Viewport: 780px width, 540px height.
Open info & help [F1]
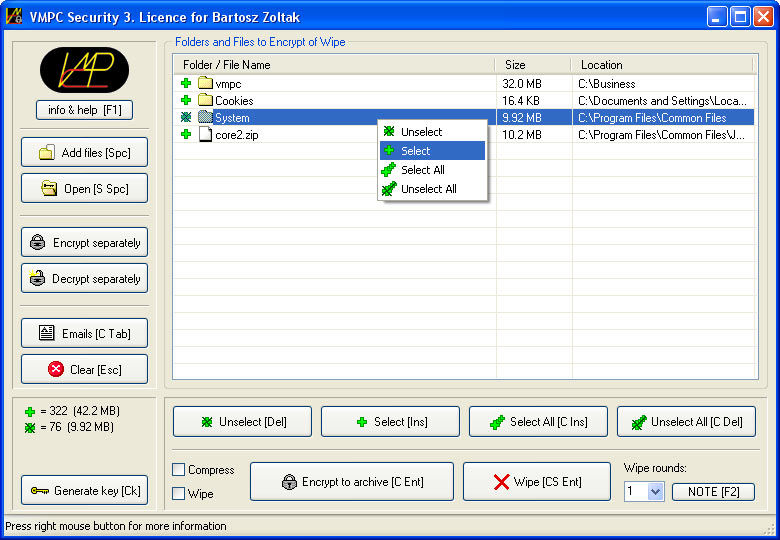pyautogui.click(x=85, y=110)
